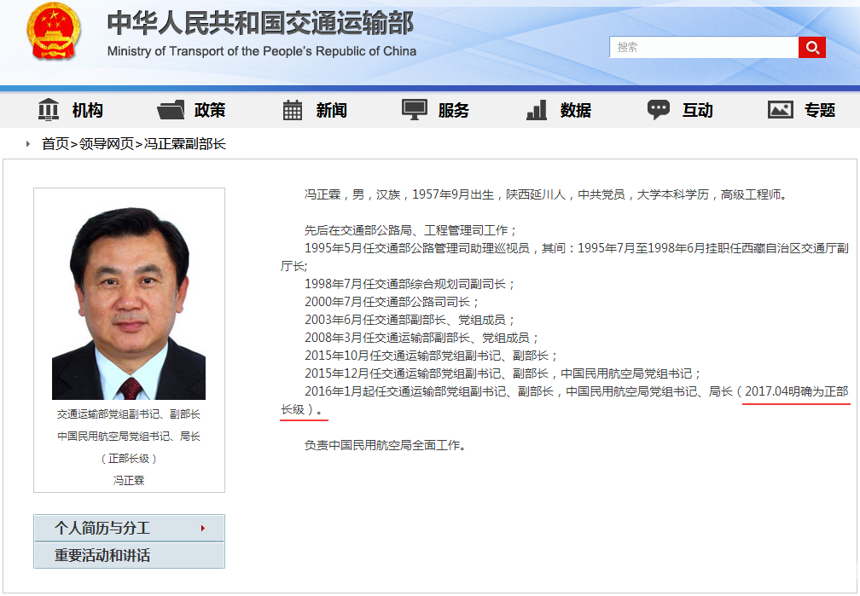Click the 互动 speech bubble icon

[x=658, y=110]
